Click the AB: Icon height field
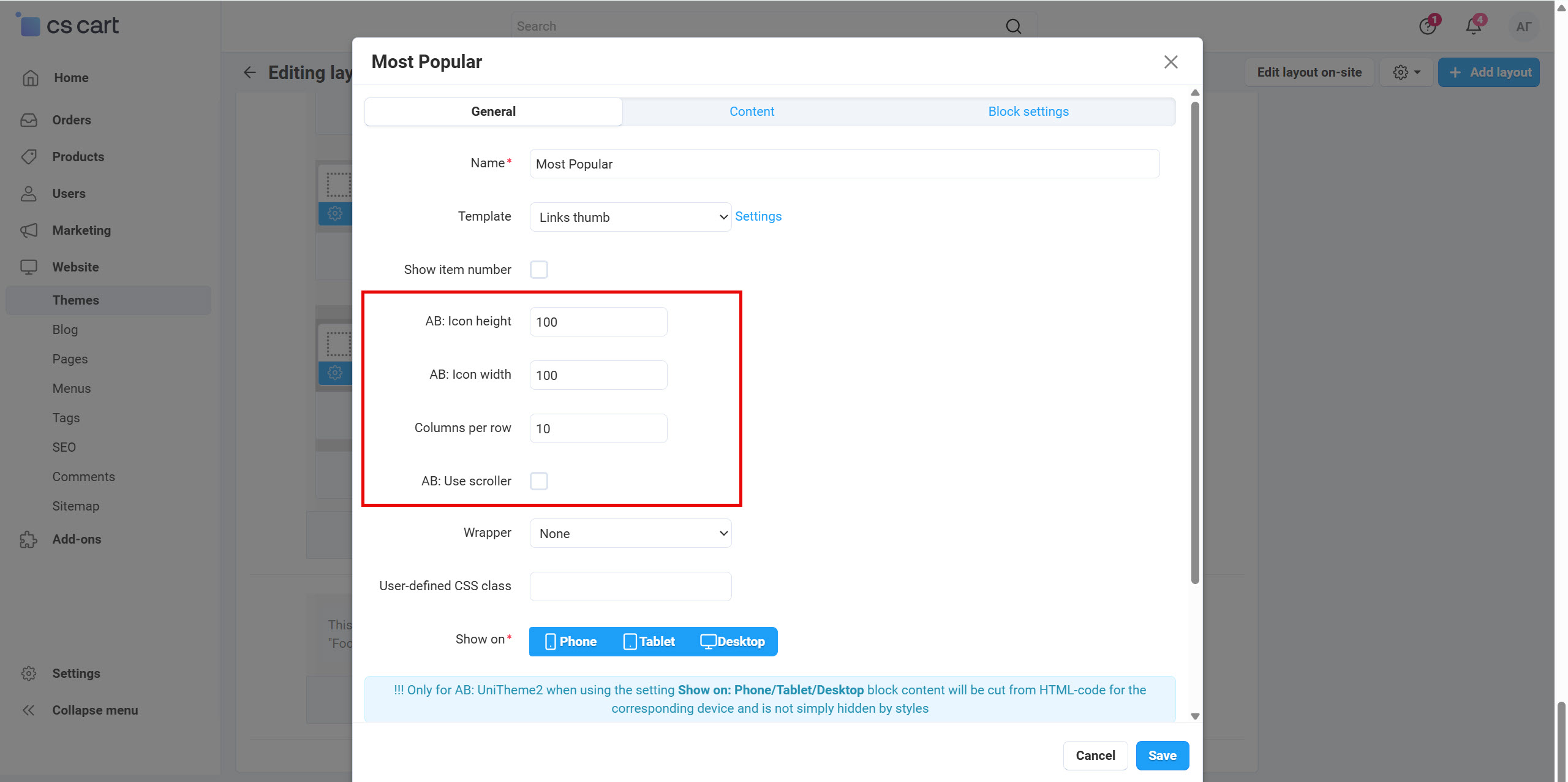The width and height of the screenshot is (1568, 782). tap(598, 322)
